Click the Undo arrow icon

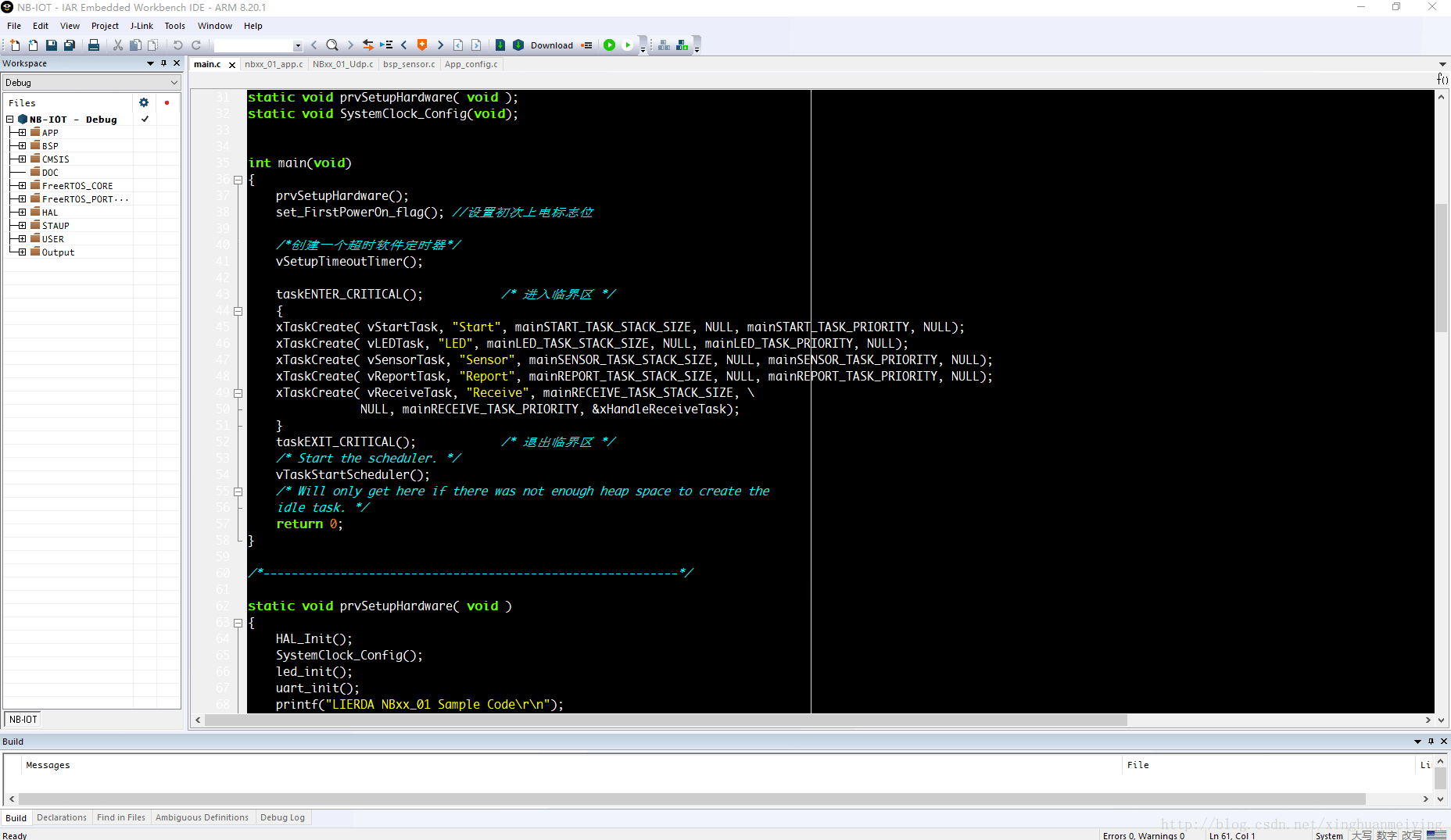tap(177, 45)
